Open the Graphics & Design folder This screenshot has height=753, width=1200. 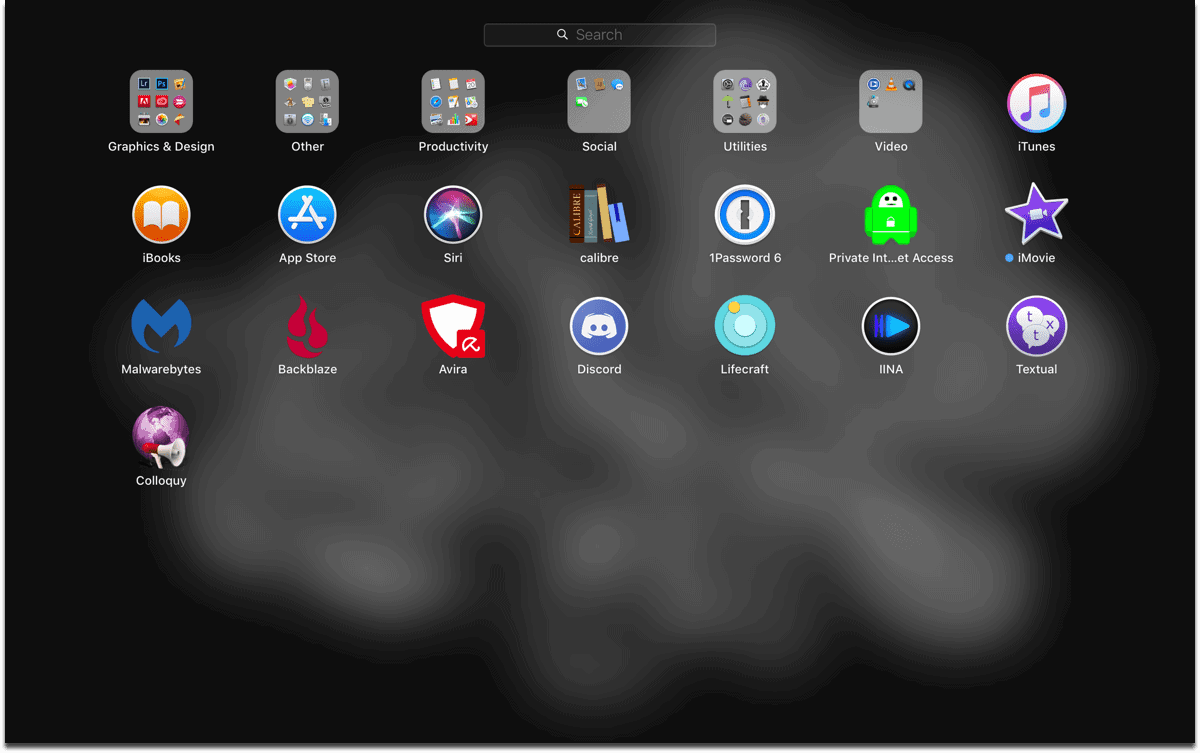point(161,102)
